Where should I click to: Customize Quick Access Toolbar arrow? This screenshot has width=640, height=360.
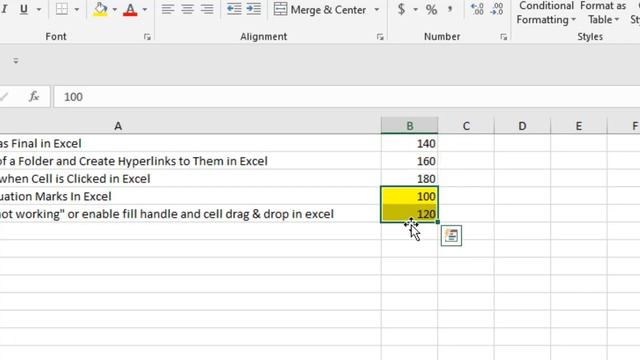(x=16, y=61)
